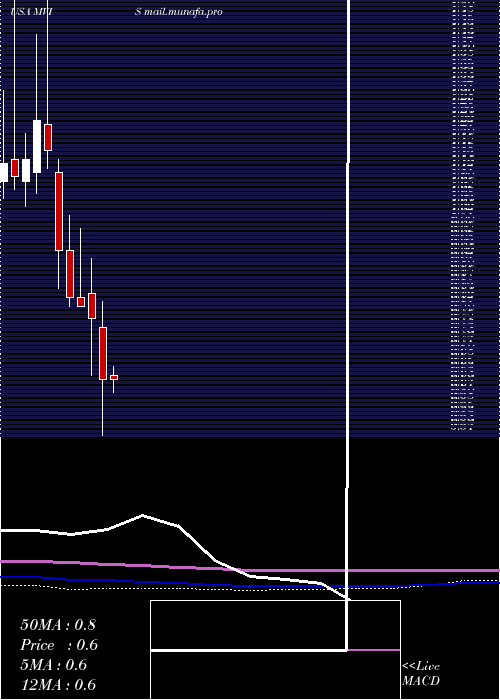The width and height of the screenshot is (500, 700).
Task: Click the '5MA : 0.6' value text
Action: [x=53, y=665]
